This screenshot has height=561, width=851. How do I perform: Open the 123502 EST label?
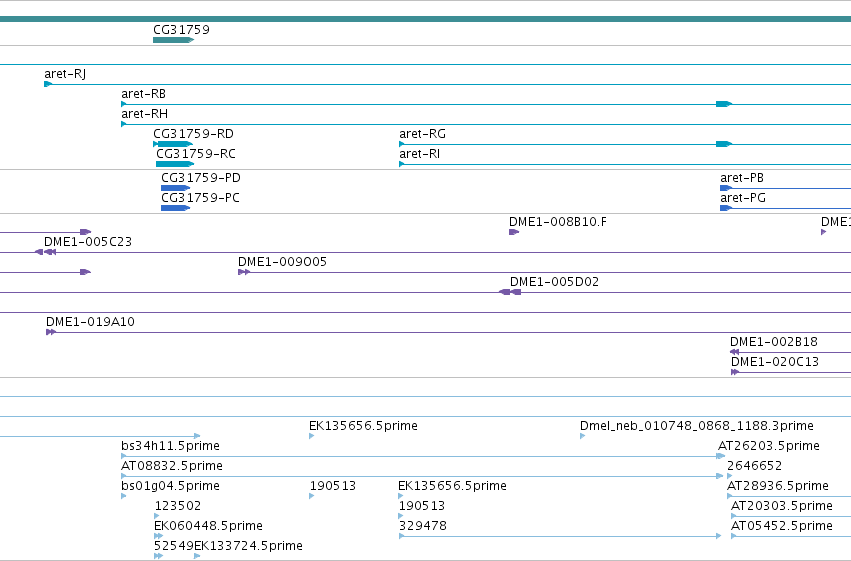[x=178, y=507]
